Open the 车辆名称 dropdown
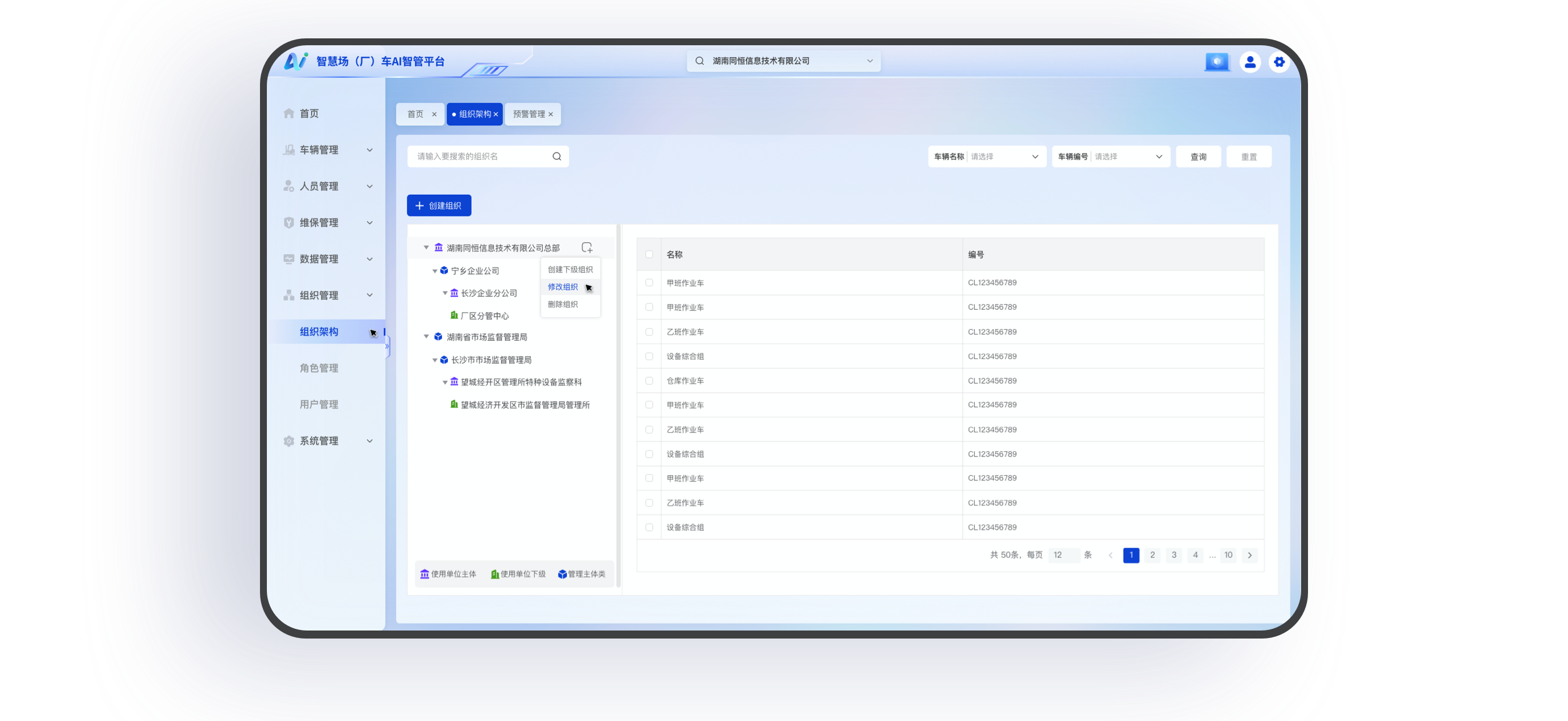The width and height of the screenshot is (1568, 721). pyautogui.click(x=1003, y=157)
